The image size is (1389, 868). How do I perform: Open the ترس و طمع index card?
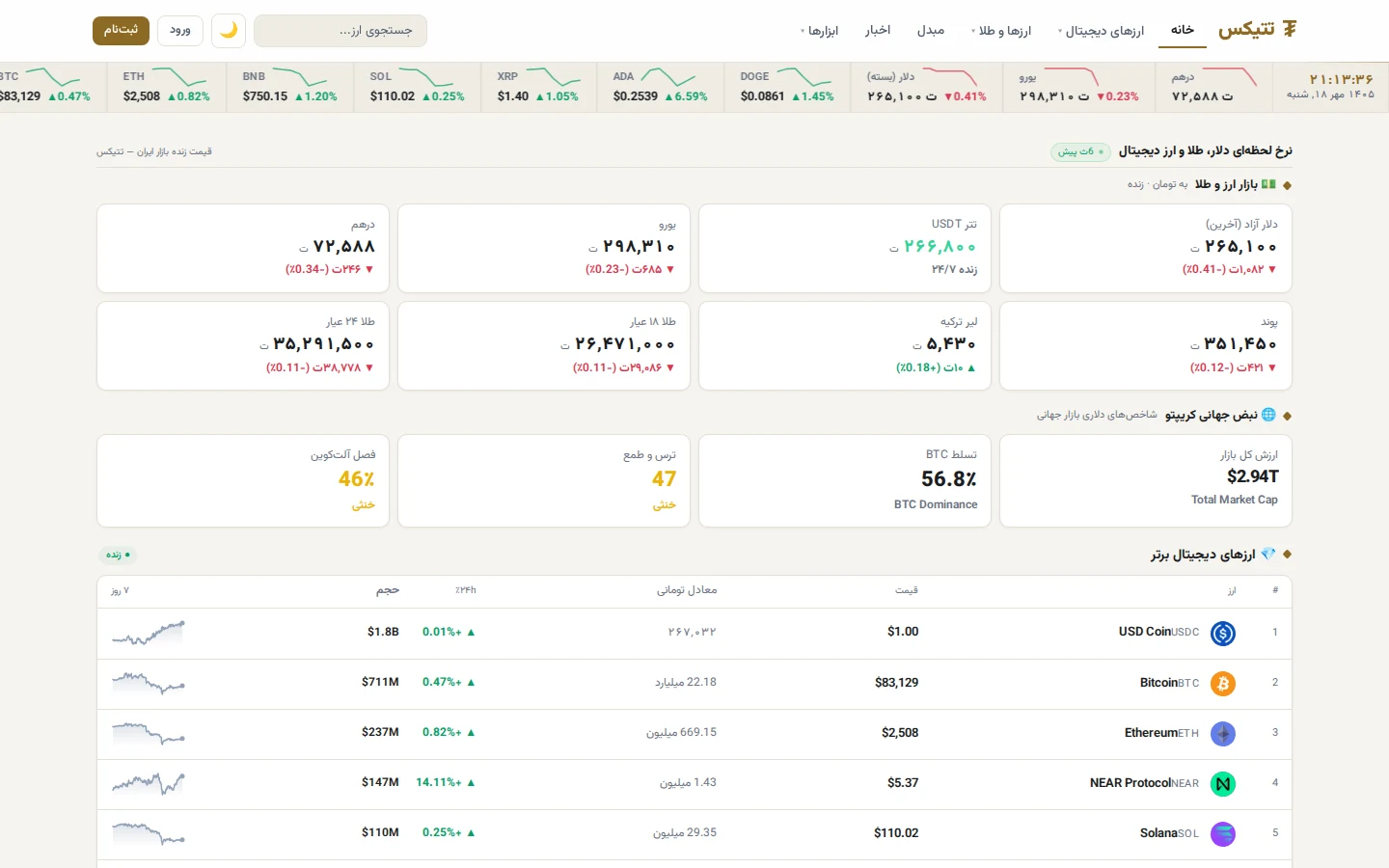tap(544, 481)
